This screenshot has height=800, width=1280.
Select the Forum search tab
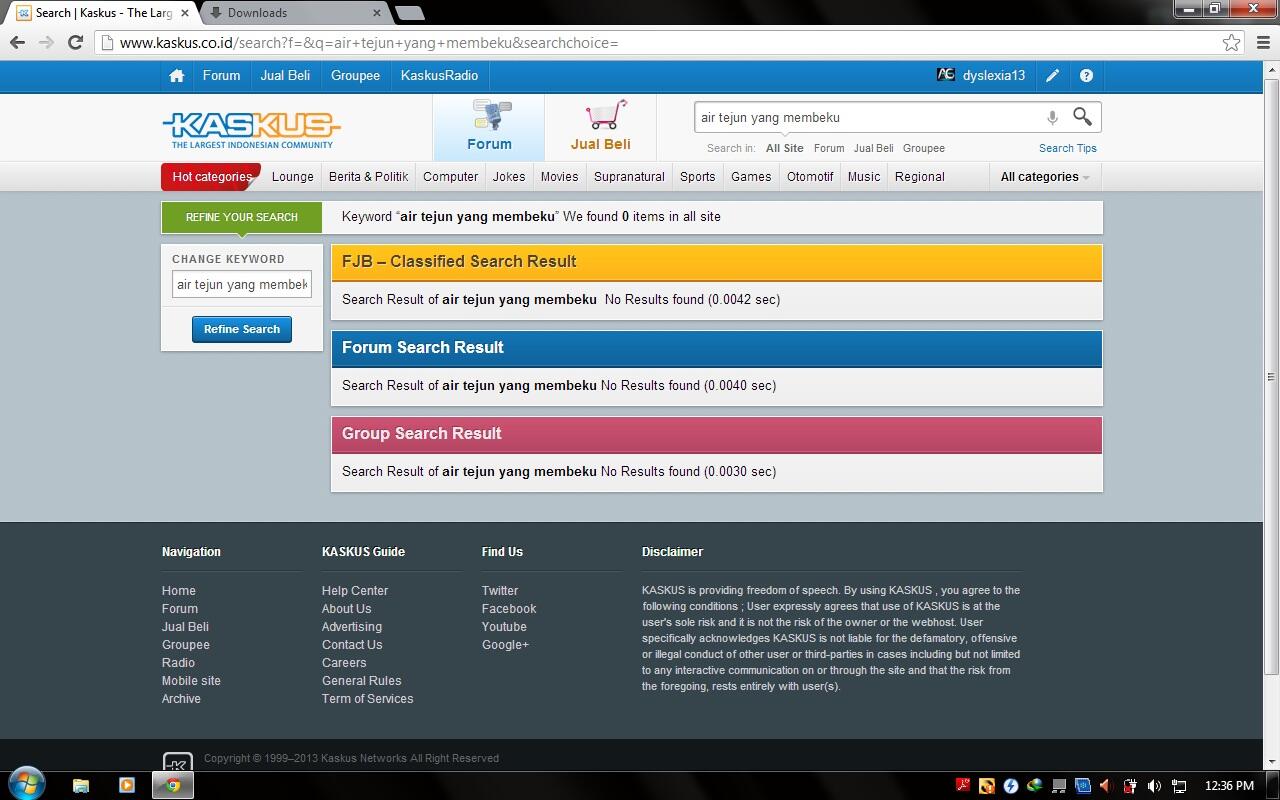(489, 127)
